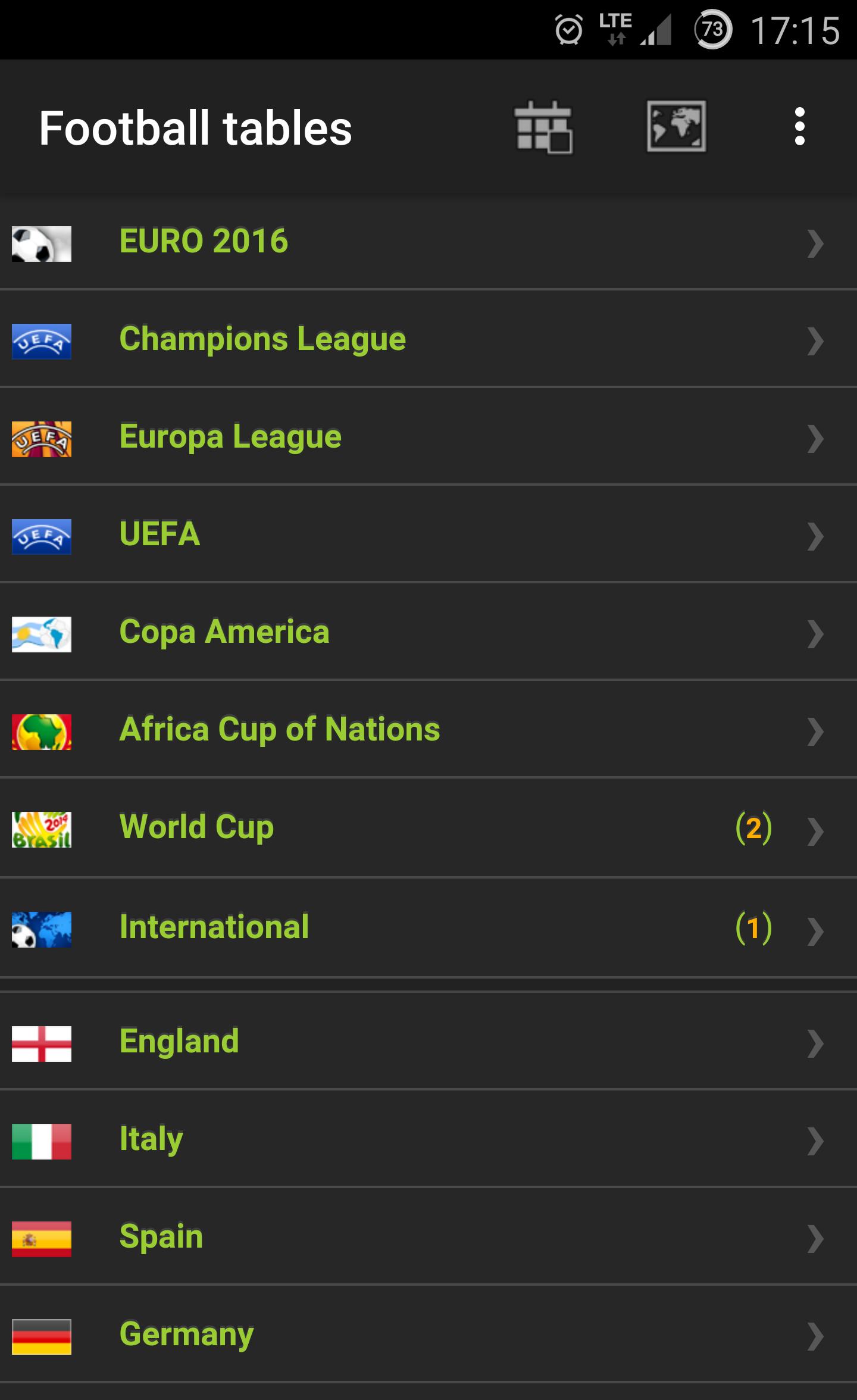857x1400 pixels.
Task: Expand the Italy row arrow
Action: tap(815, 1142)
